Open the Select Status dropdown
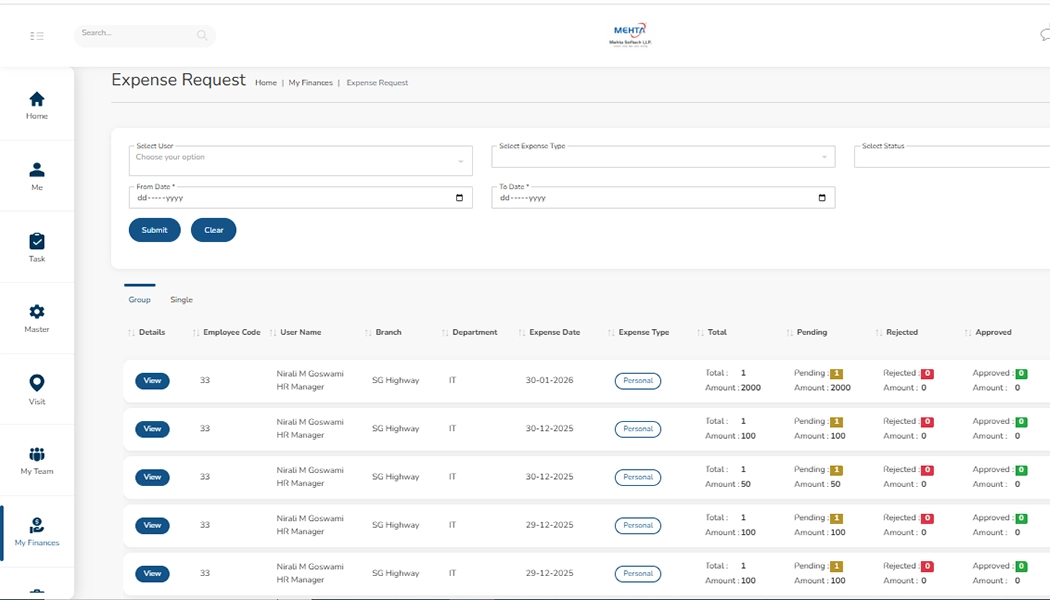 point(950,157)
